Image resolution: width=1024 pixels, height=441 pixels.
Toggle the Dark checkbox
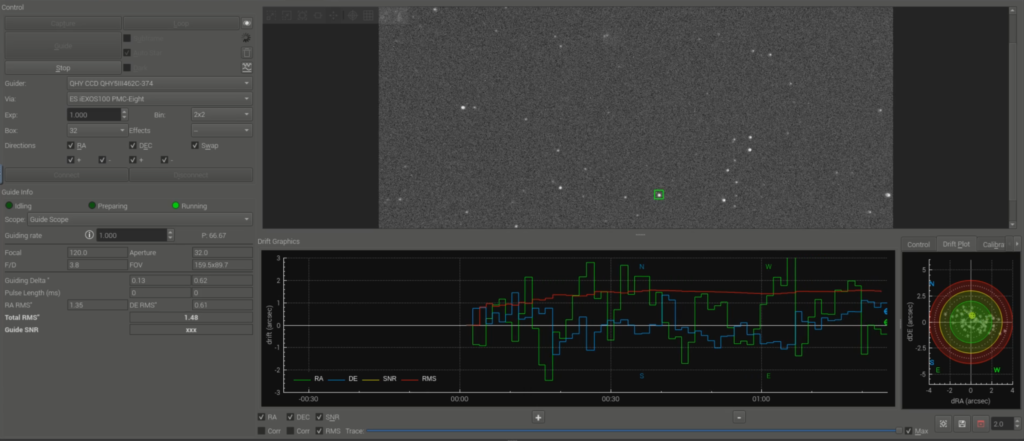(127, 68)
